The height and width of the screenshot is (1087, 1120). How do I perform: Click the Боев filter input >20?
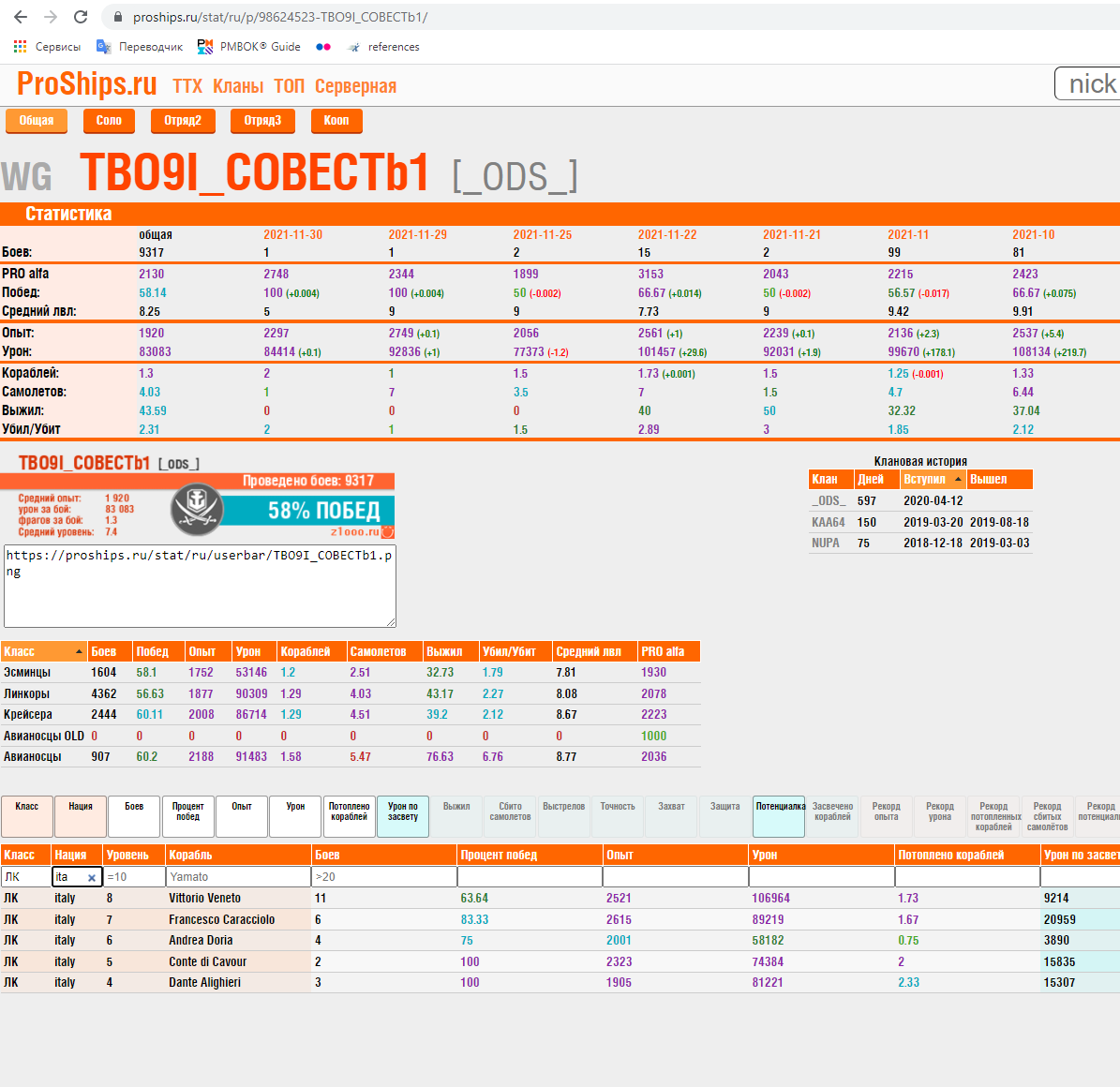384,876
